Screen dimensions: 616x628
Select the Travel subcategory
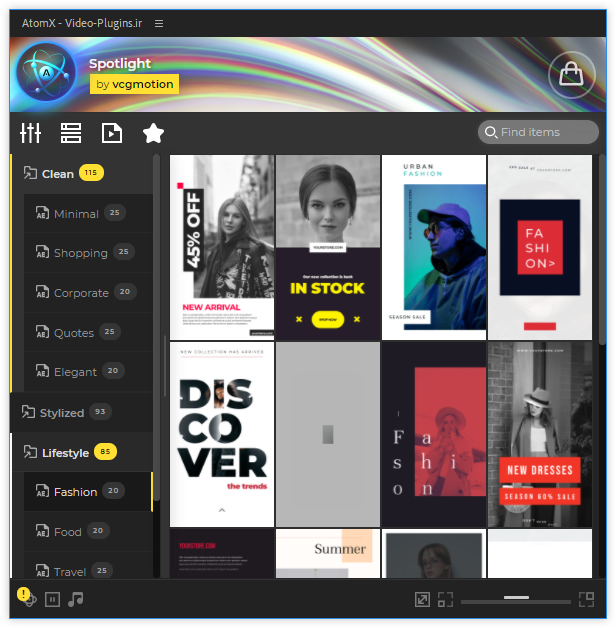click(88, 566)
